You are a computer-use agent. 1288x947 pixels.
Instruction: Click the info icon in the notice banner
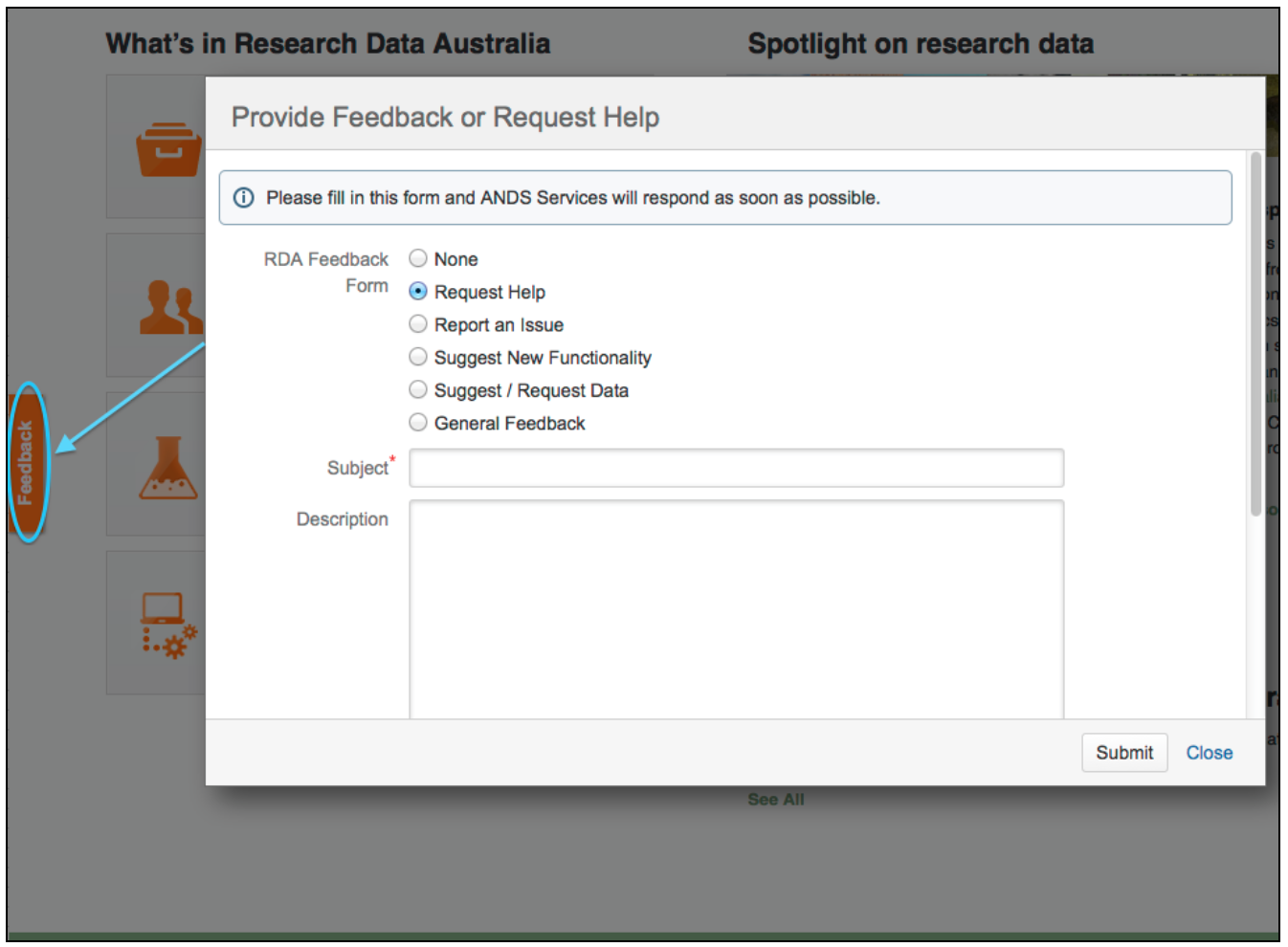coord(244,198)
